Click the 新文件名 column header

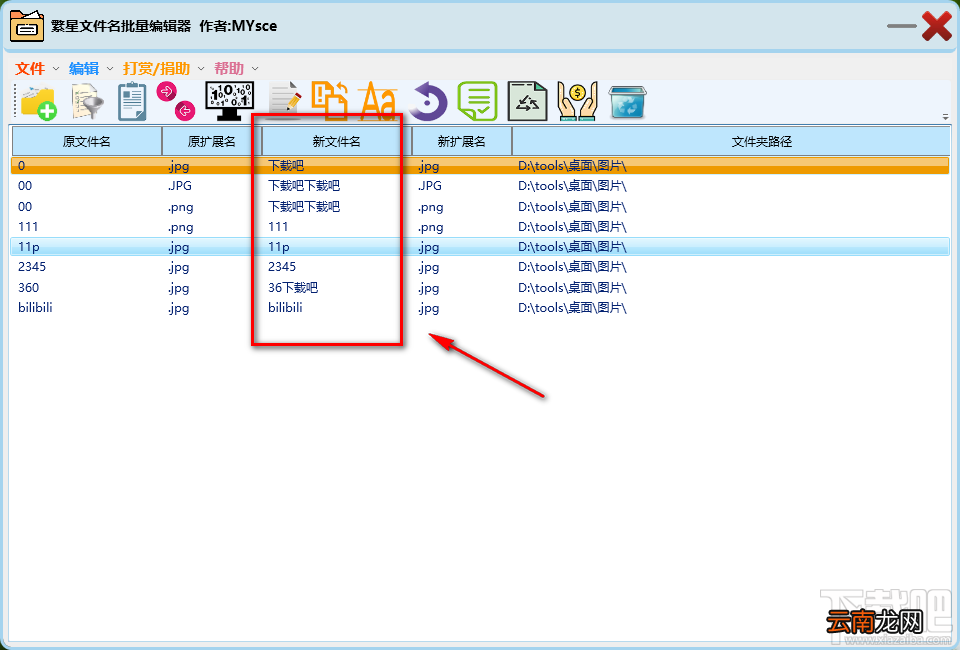click(x=337, y=141)
